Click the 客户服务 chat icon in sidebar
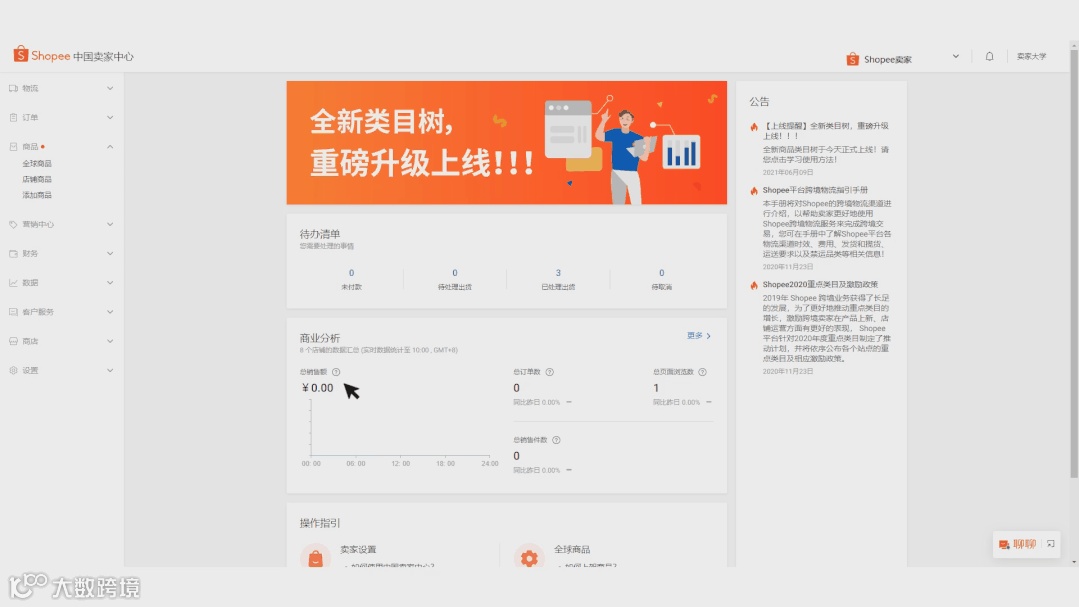This screenshot has height=607, width=1079. (x=13, y=312)
